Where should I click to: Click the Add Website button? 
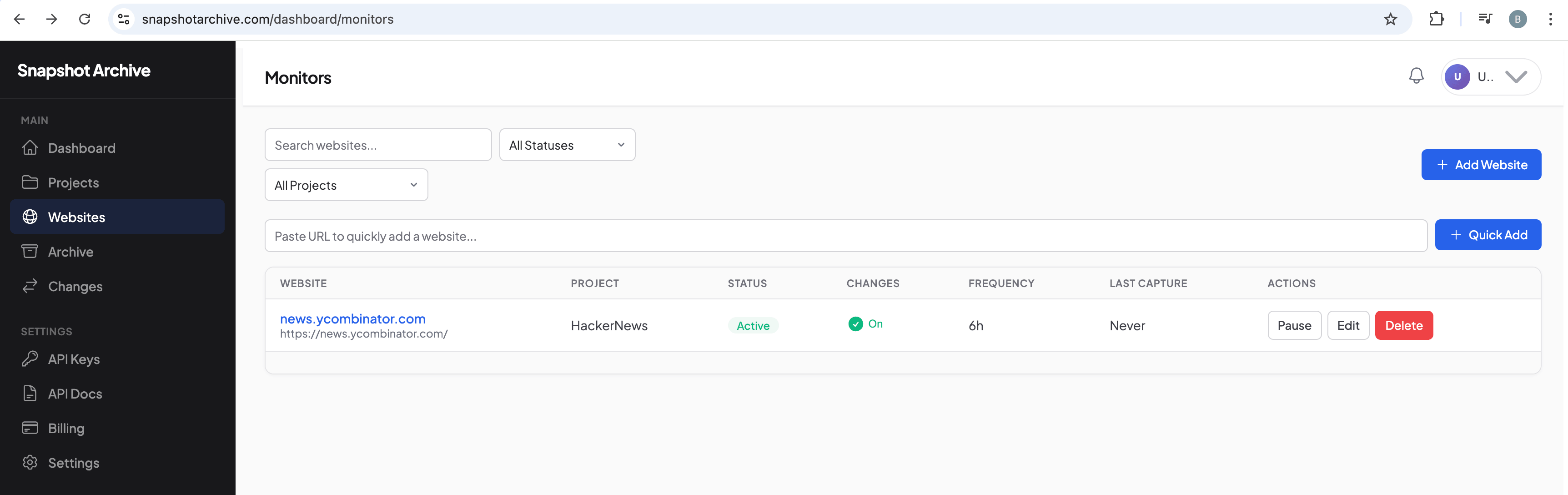[1481, 164]
